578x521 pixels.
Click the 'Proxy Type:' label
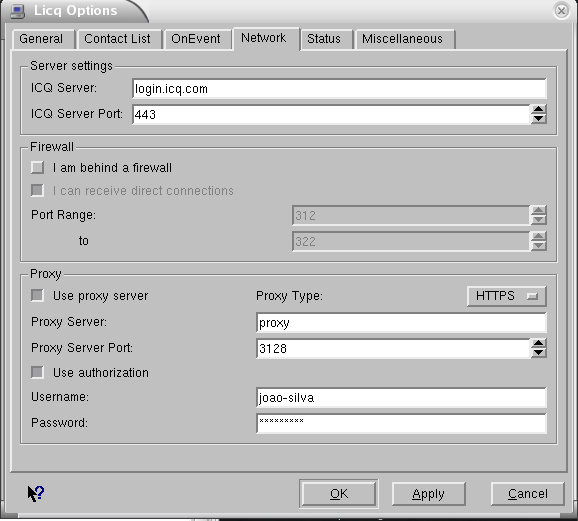tap(289, 296)
